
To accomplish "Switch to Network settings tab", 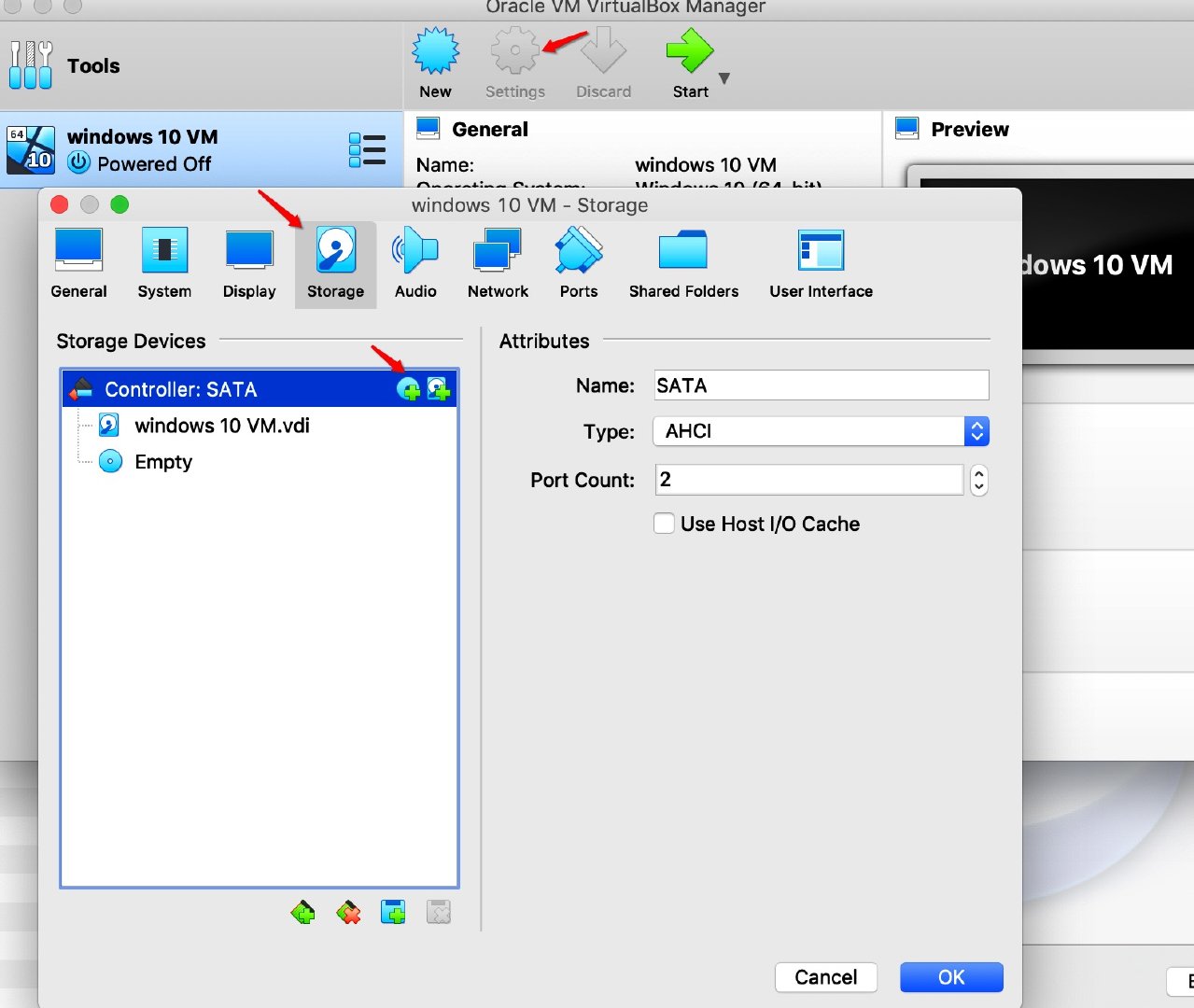I will 498,264.
